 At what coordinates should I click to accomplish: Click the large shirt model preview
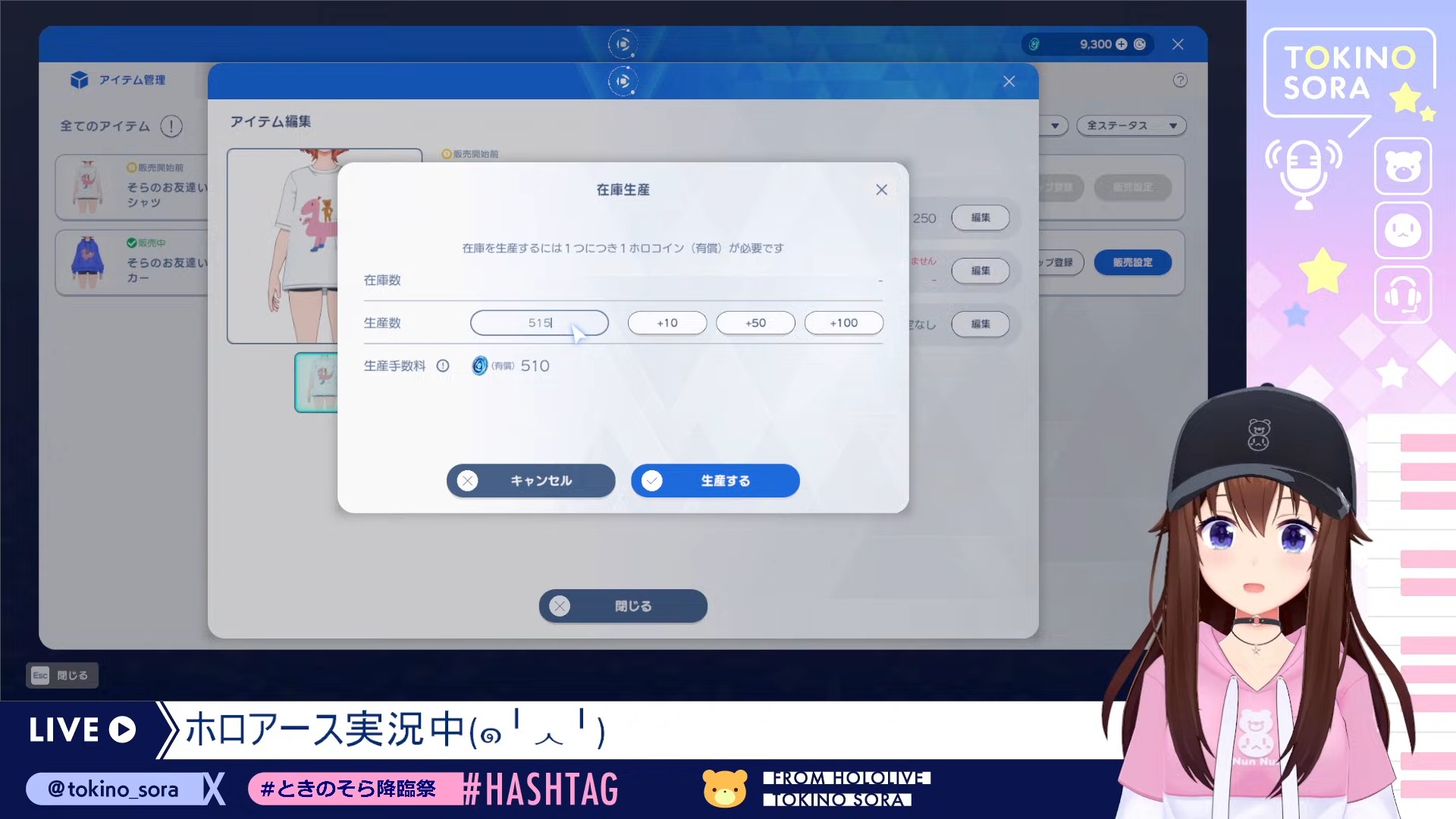pyautogui.click(x=282, y=246)
